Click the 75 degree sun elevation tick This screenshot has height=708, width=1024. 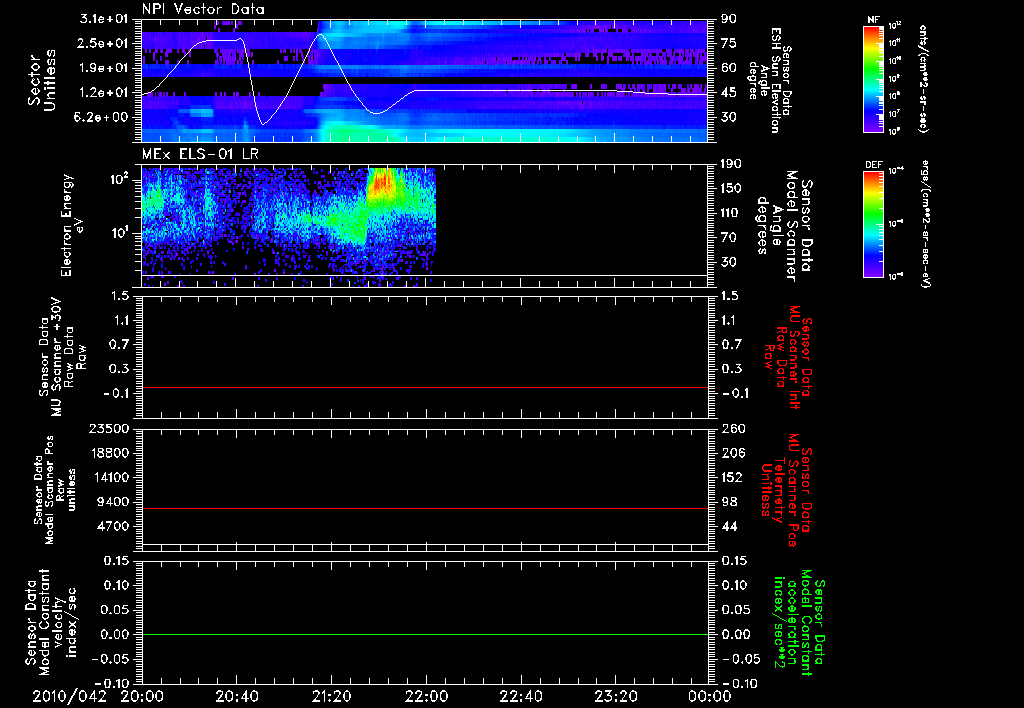click(x=729, y=43)
